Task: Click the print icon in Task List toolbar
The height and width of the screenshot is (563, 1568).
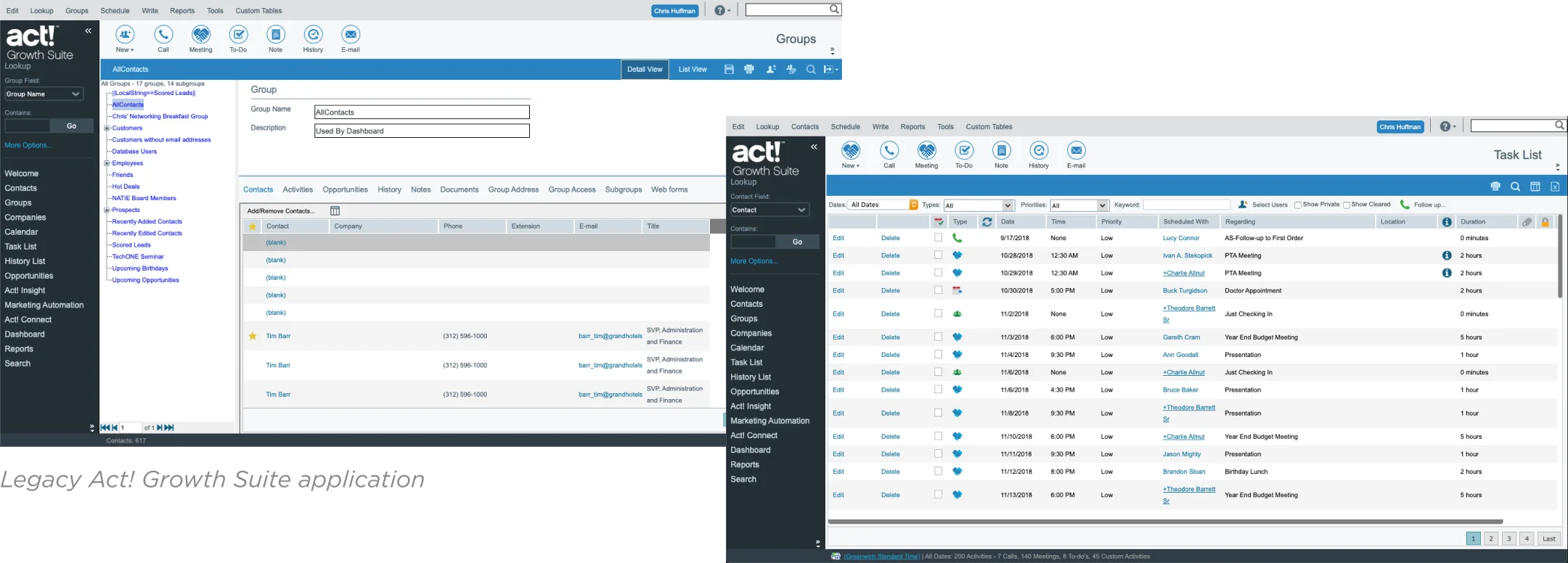Action: point(1495,187)
